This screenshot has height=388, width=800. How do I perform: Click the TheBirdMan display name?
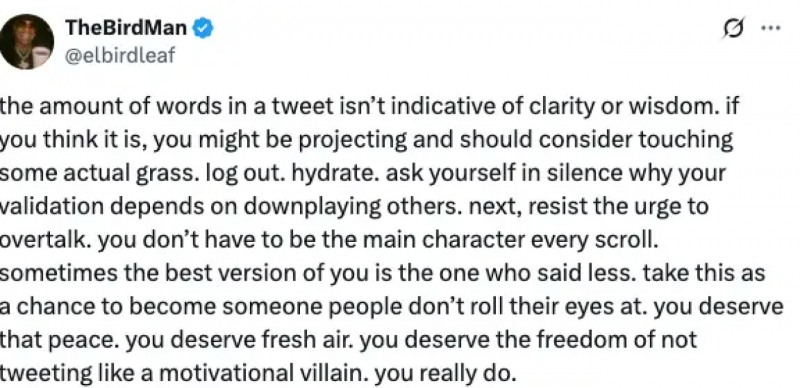tap(126, 28)
